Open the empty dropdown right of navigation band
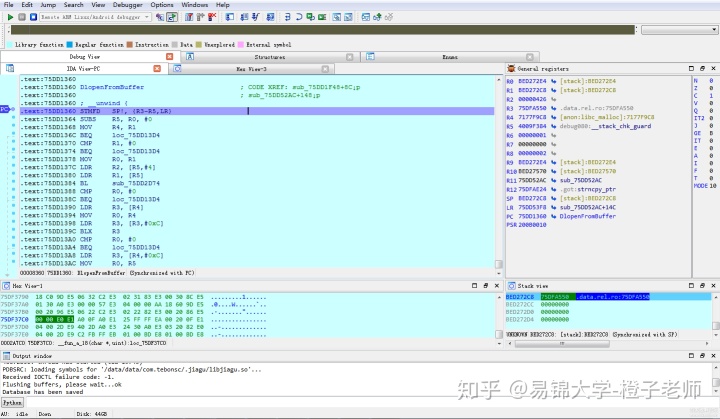The width and height of the screenshot is (720, 419). pyautogui.click(x=680, y=30)
